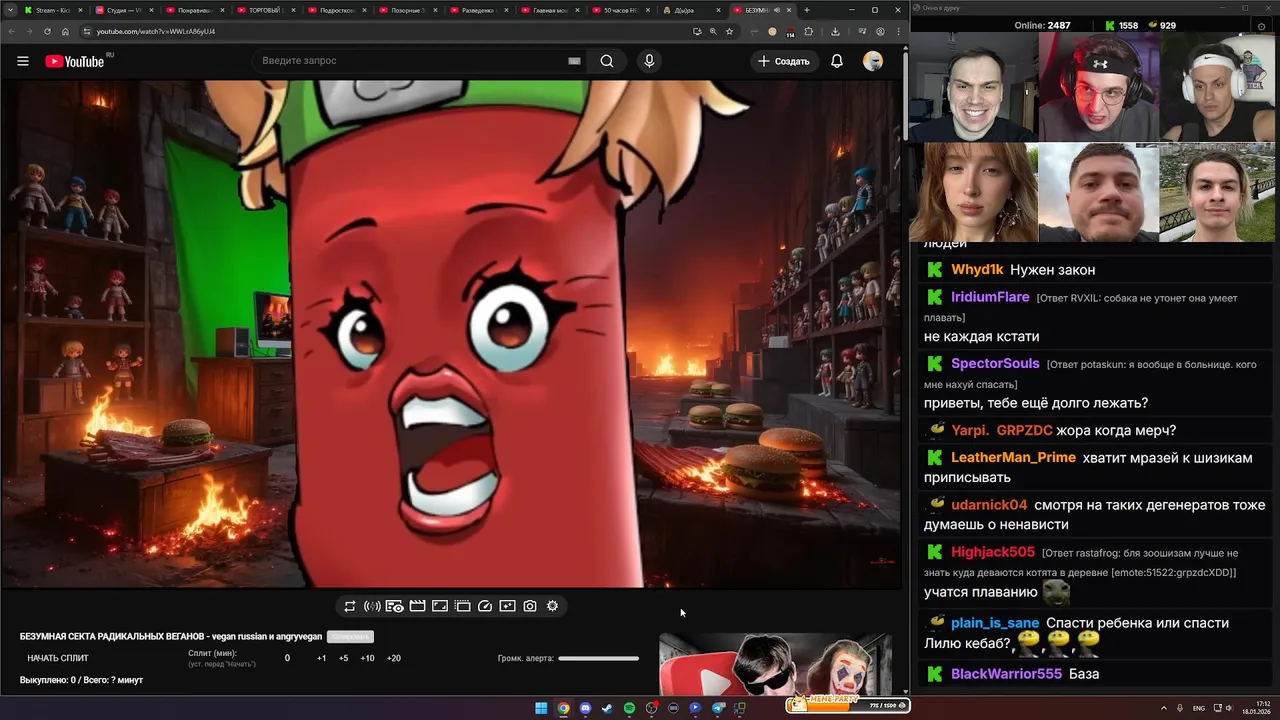The image size is (1280, 720).
Task: Open the speedometer playback speed icon
Action: (485, 606)
